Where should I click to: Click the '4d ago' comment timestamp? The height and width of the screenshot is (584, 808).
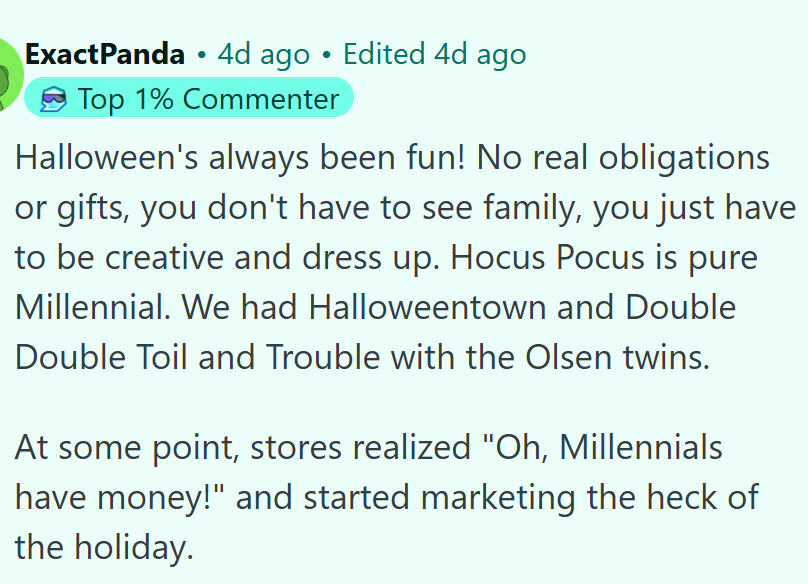pyautogui.click(x=263, y=54)
